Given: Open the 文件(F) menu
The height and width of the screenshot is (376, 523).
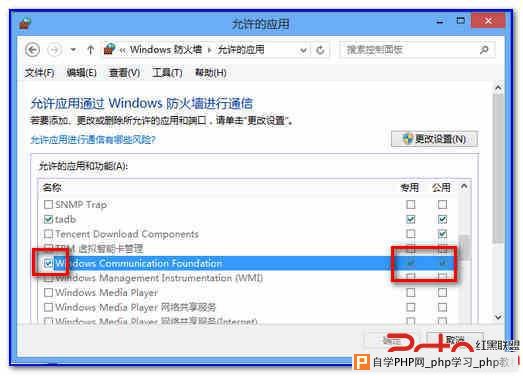Looking at the screenshot, I should point(39,72).
